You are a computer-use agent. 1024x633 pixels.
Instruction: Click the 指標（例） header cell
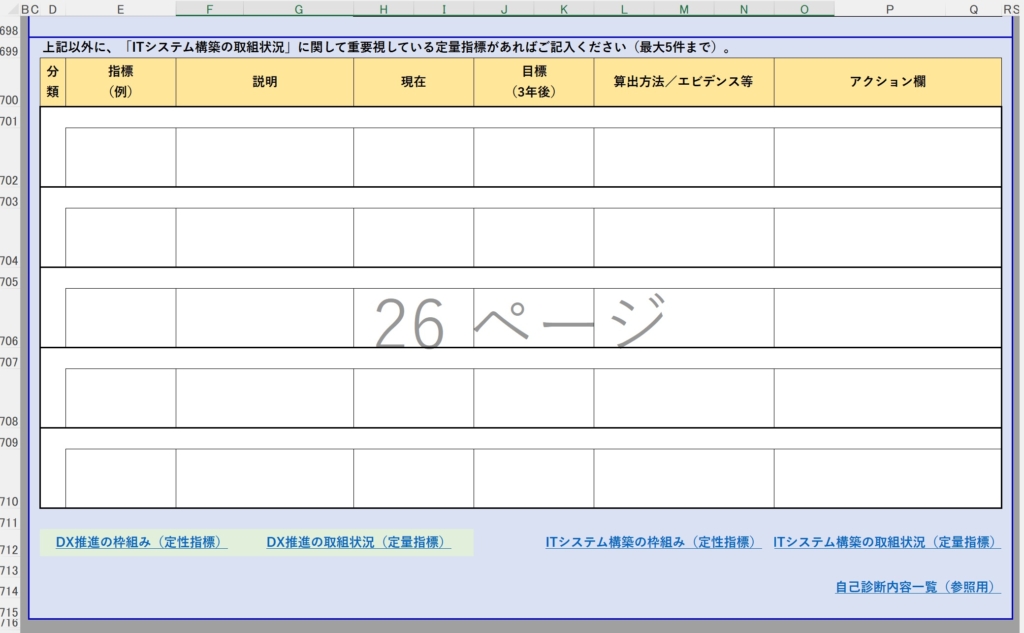[x=121, y=82]
